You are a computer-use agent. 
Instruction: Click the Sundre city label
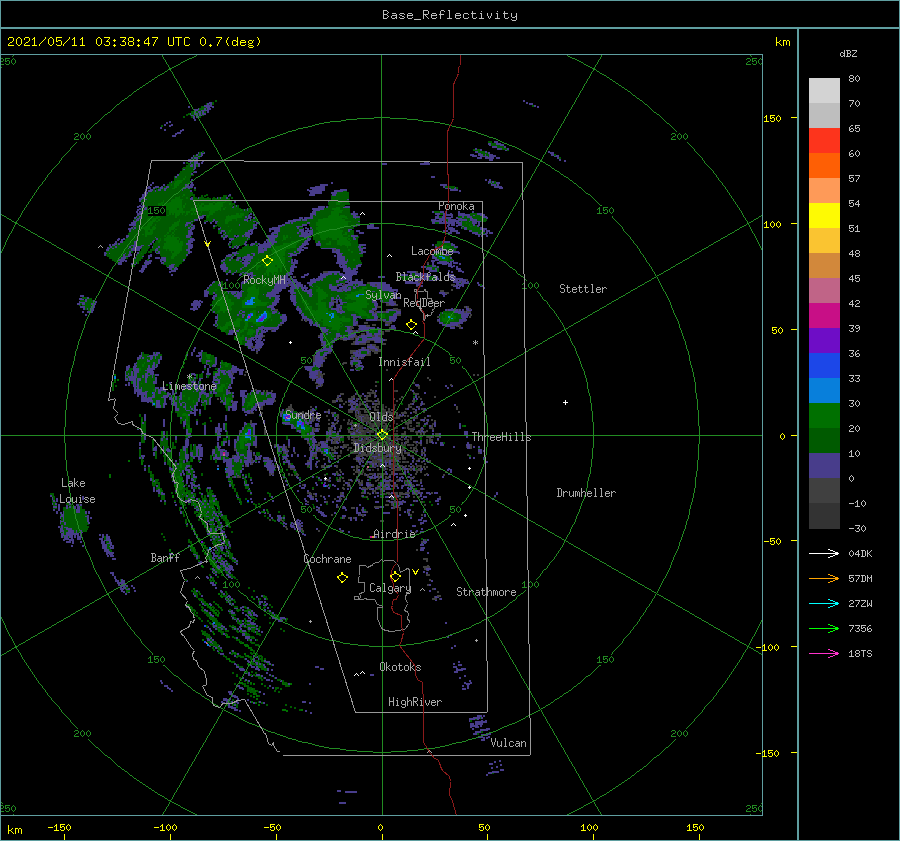pyautogui.click(x=302, y=414)
